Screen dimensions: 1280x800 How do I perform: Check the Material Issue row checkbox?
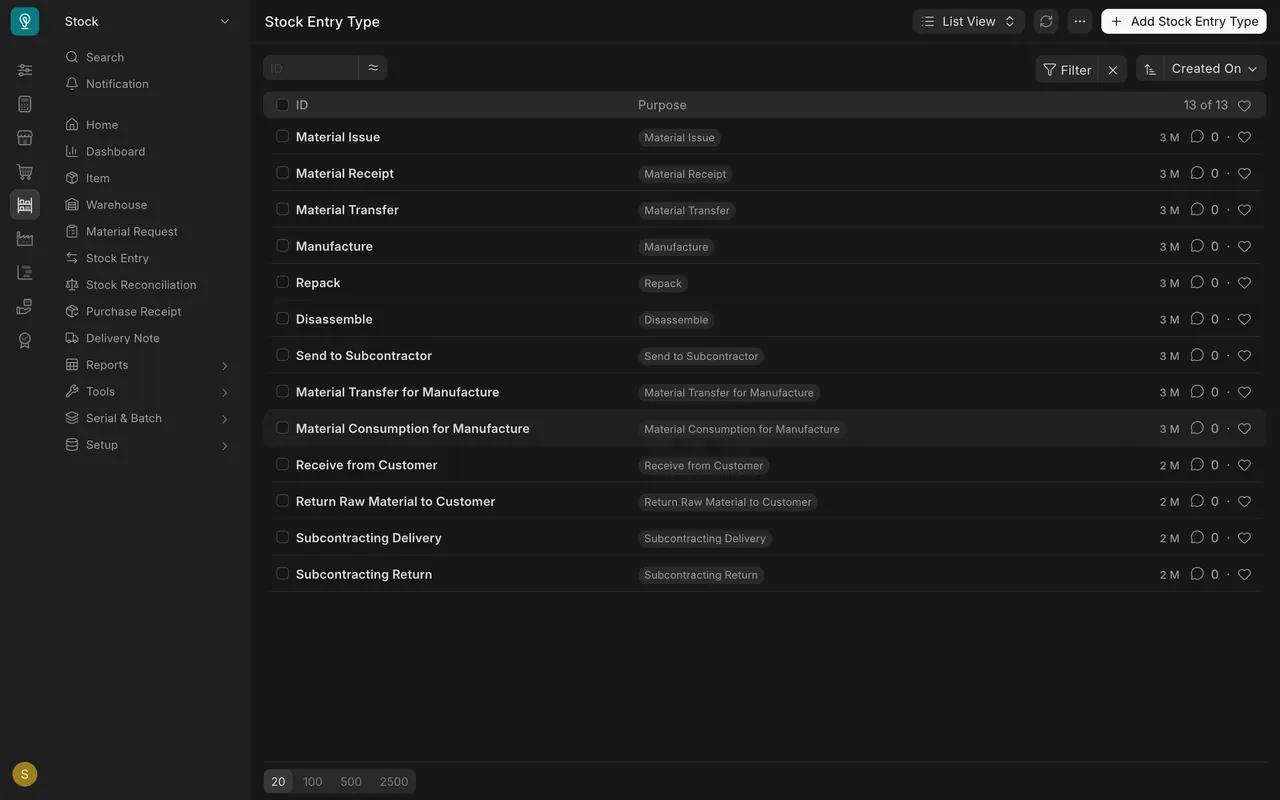pyautogui.click(x=282, y=136)
